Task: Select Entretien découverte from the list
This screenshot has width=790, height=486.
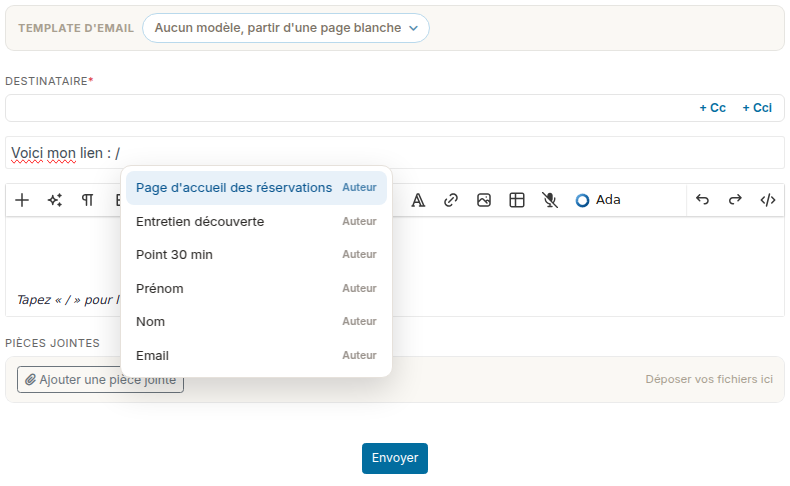Action: [x=256, y=221]
